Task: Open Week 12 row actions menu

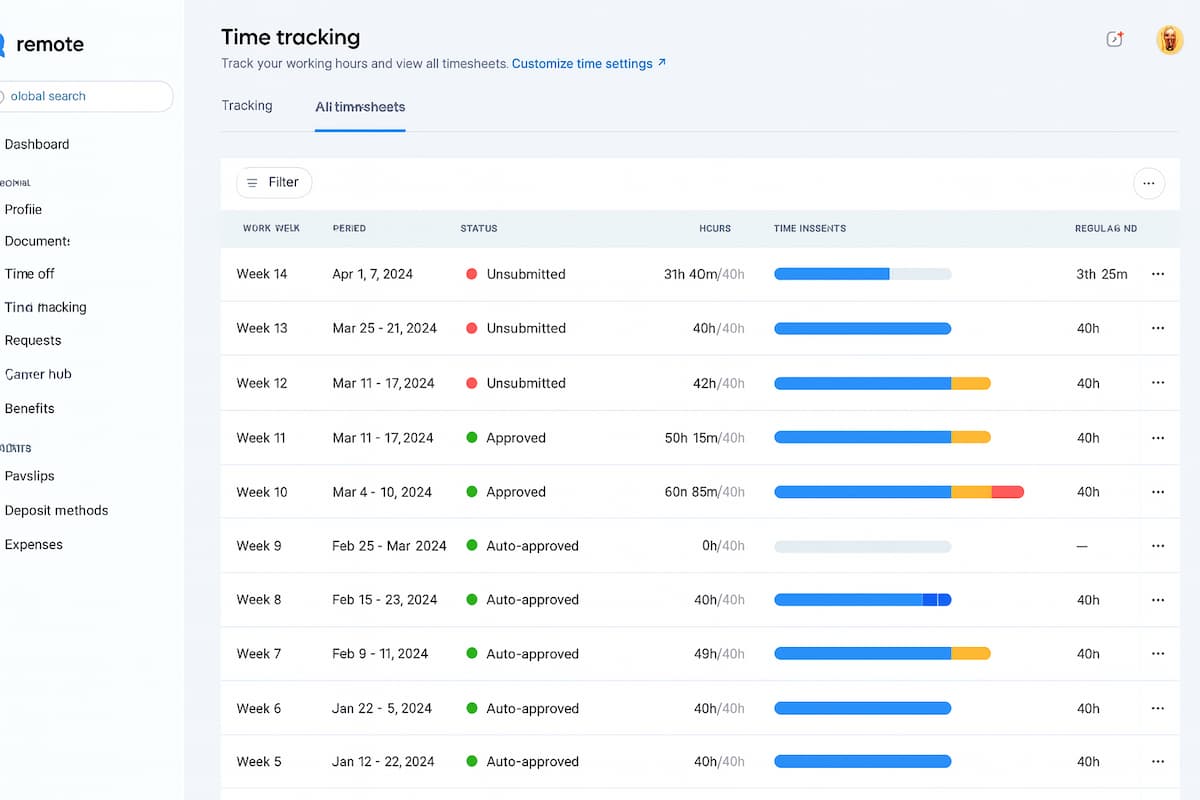Action: click(1158, 383)
